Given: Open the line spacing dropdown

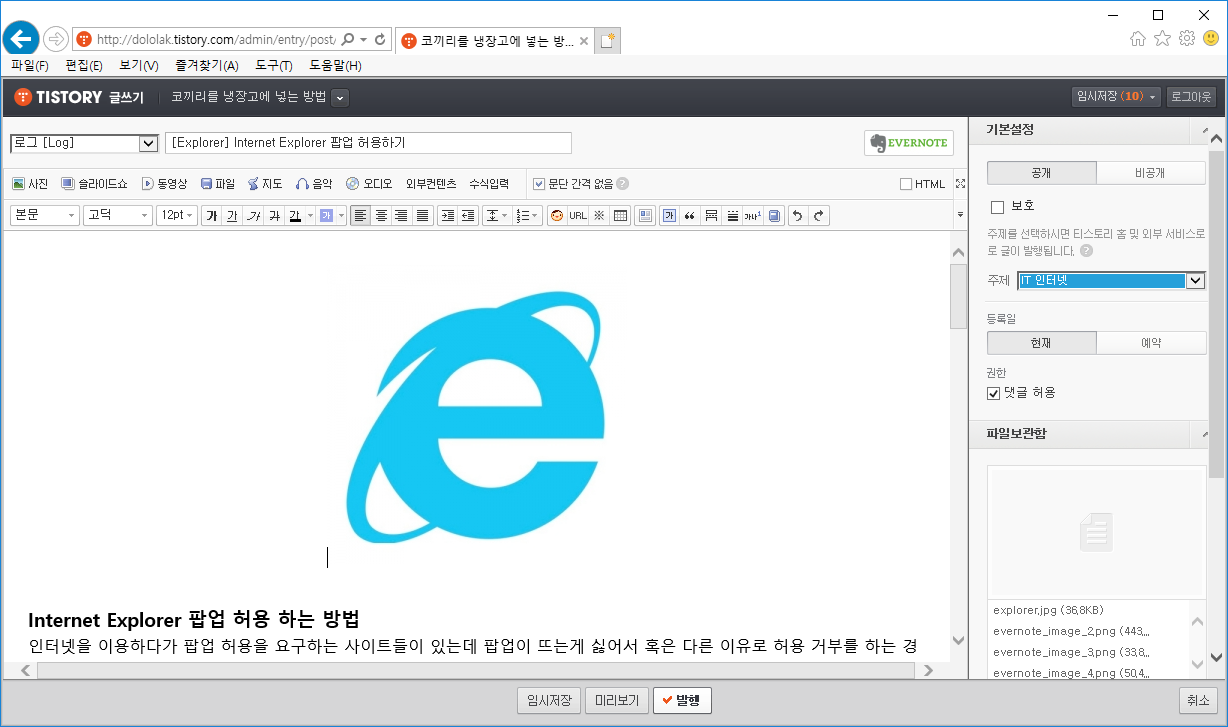Looking at the screenshot, I should pos(496,215).
